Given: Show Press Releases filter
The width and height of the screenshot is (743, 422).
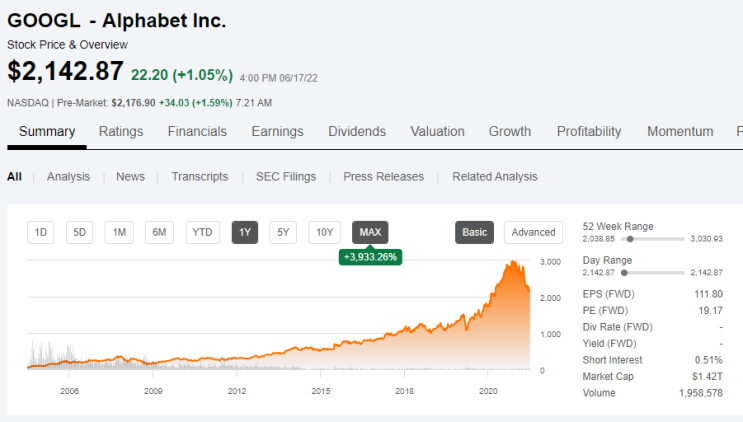Looking at the screenshot, I should point(383,177).
